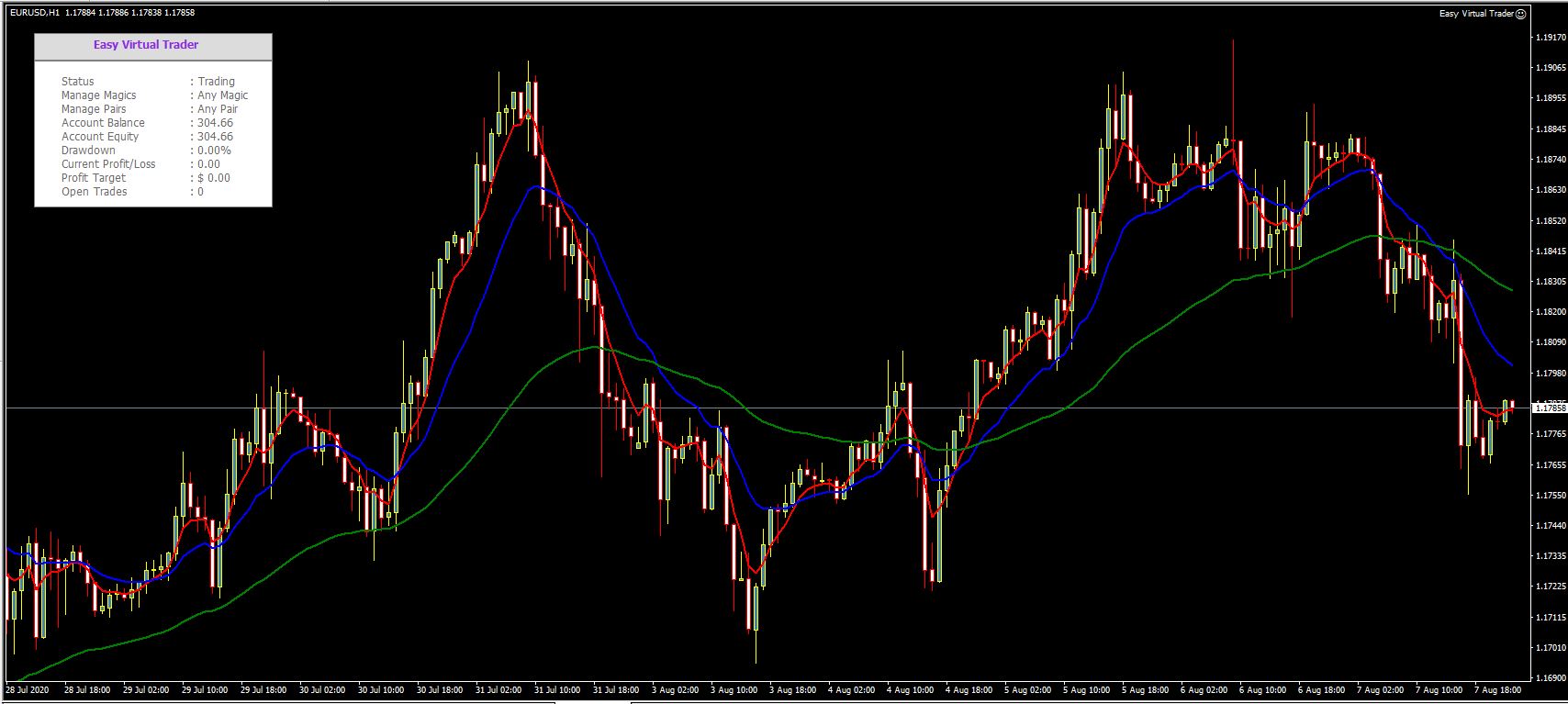This screenshot has height=704, width=1568.
Task: Click the 1.16900 price scale label
Action: tap(1550, 678)
